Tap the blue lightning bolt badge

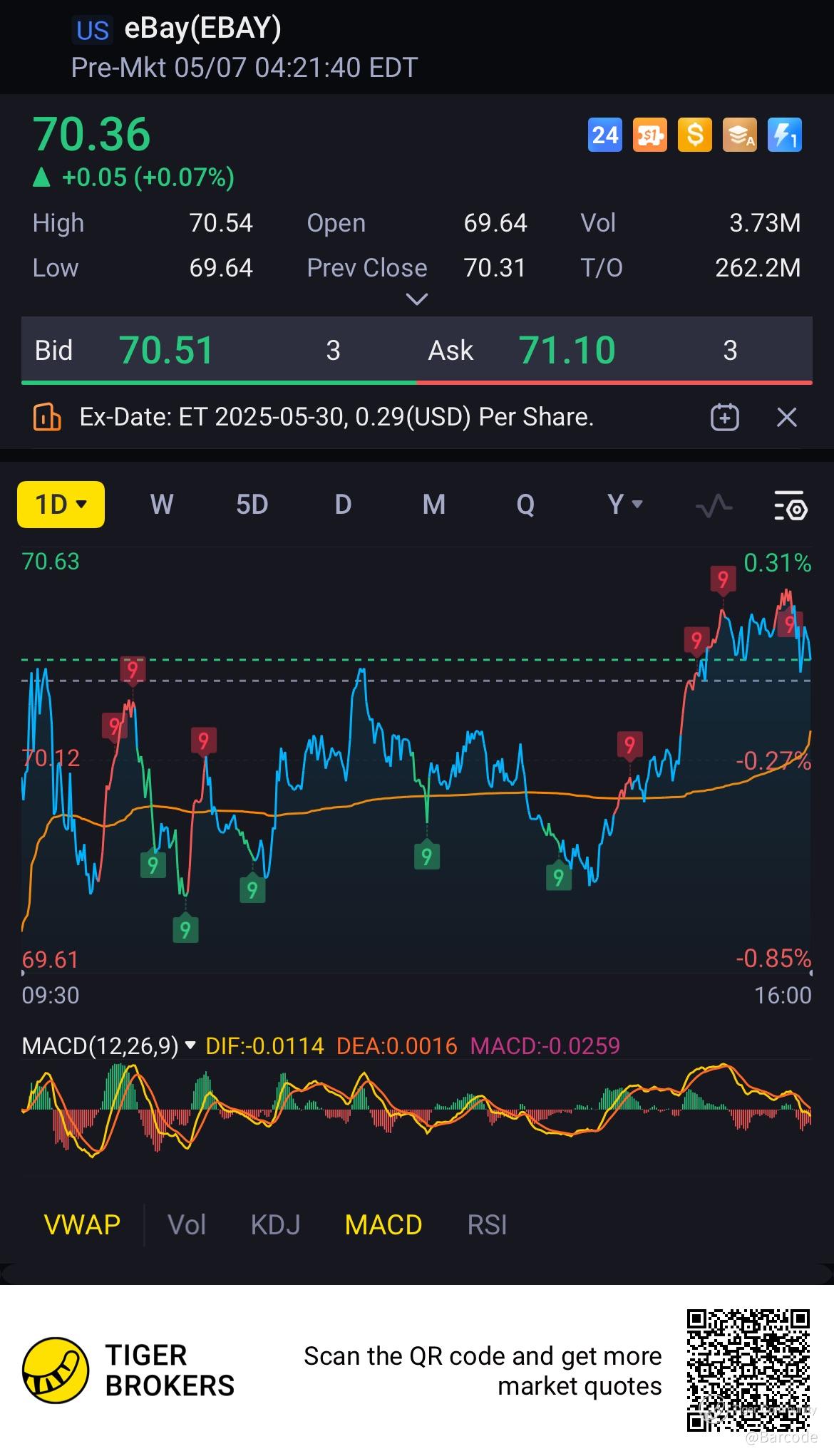coord(784,135)
